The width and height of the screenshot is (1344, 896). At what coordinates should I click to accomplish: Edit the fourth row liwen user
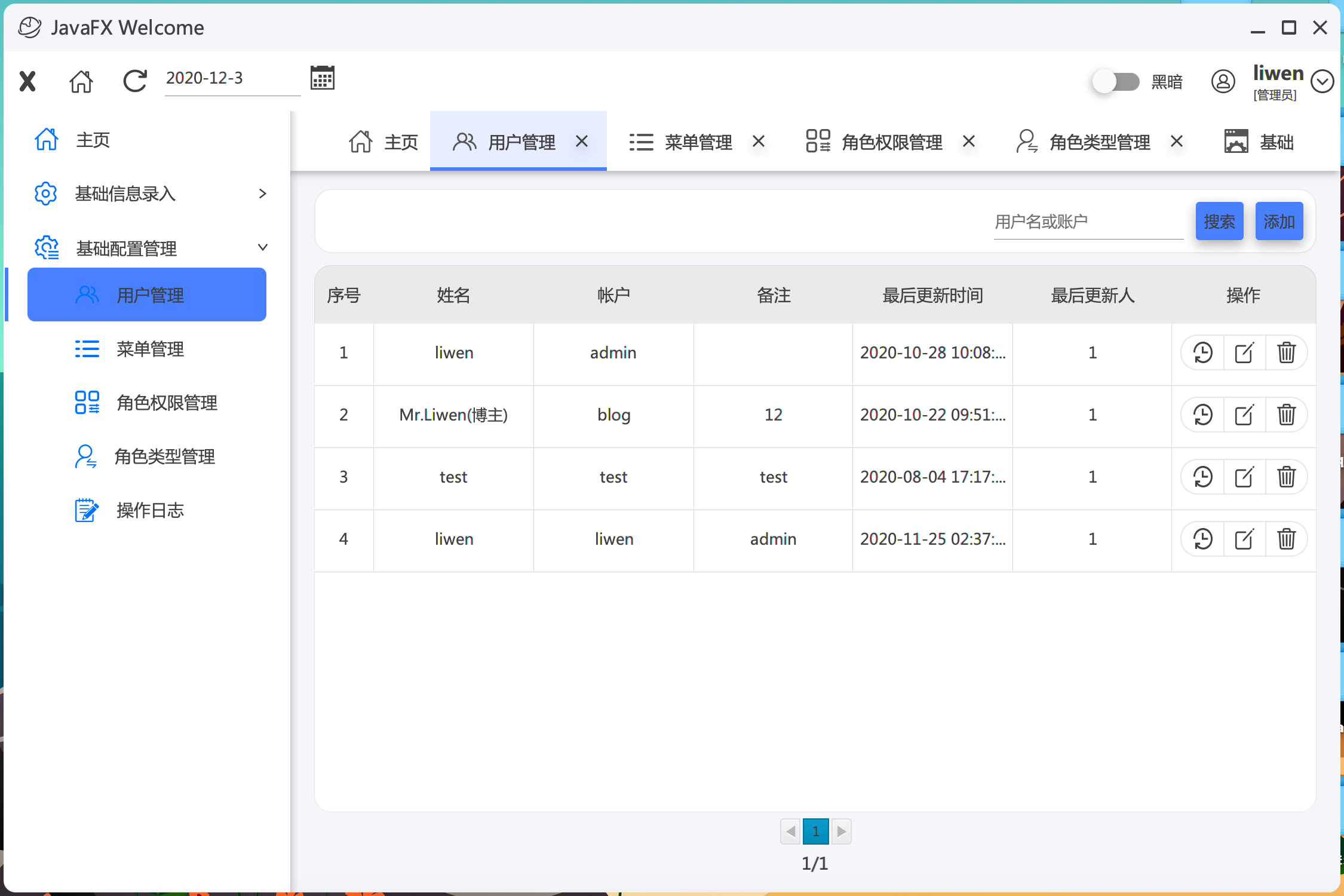click(x=1244, y=539)
